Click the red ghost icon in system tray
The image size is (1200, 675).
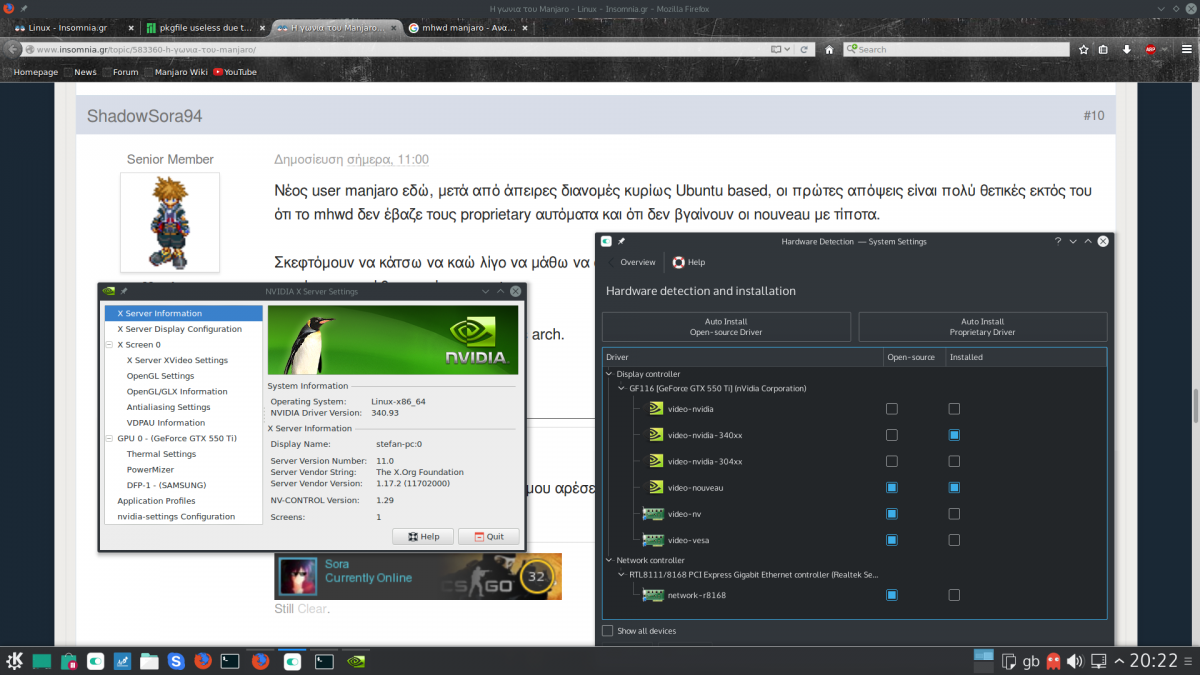pos(1054,661)
